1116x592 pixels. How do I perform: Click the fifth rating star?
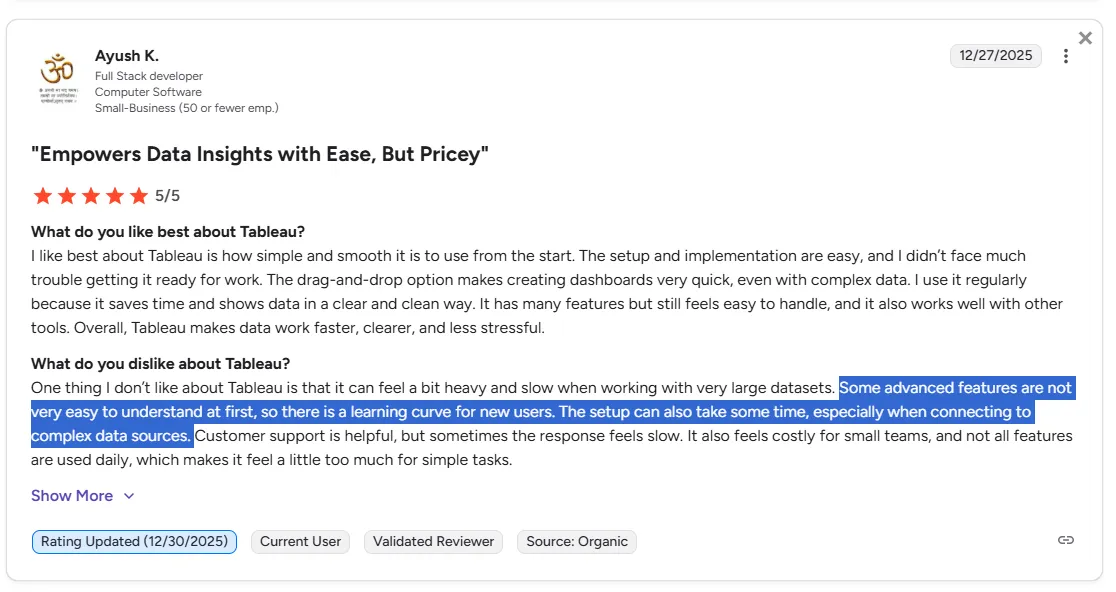139,196
